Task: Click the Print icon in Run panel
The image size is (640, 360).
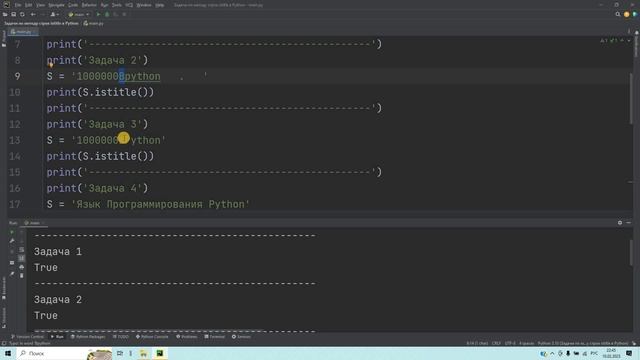Action: pyautogui.click(x=22, y=267)
